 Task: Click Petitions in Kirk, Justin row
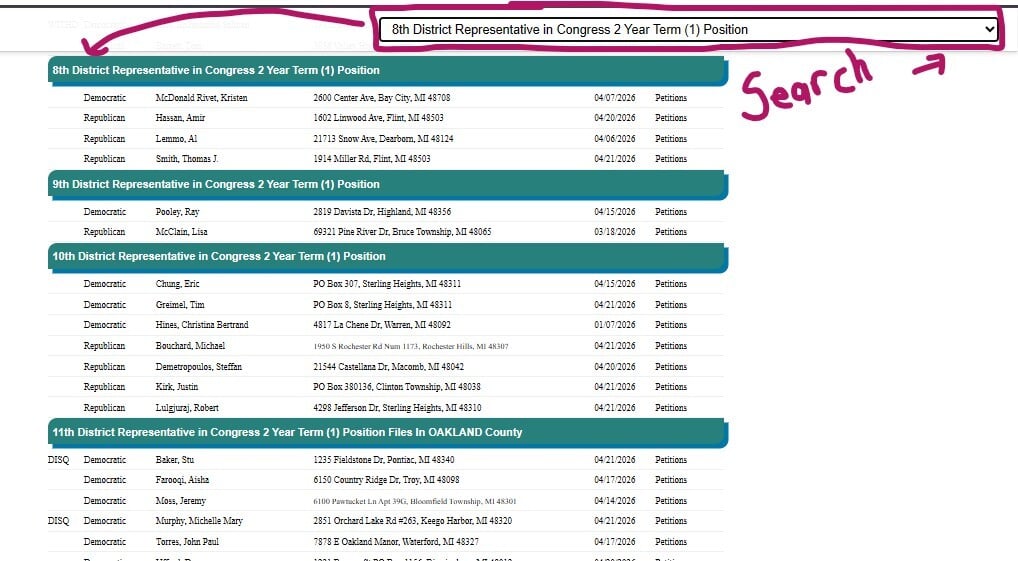[671, 386]
